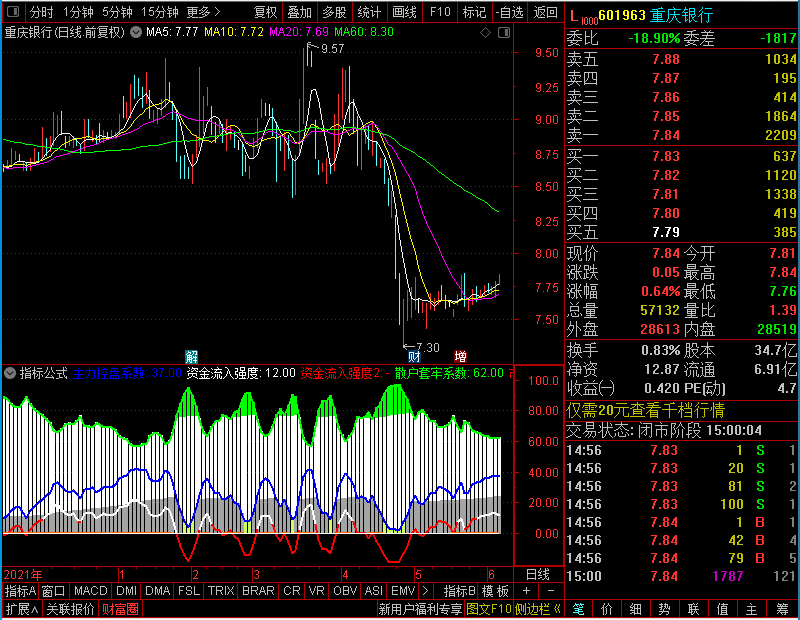Viewport: 800px width, 620px height.
Task: Switch indicator to CR
Action: coord(292,591)
